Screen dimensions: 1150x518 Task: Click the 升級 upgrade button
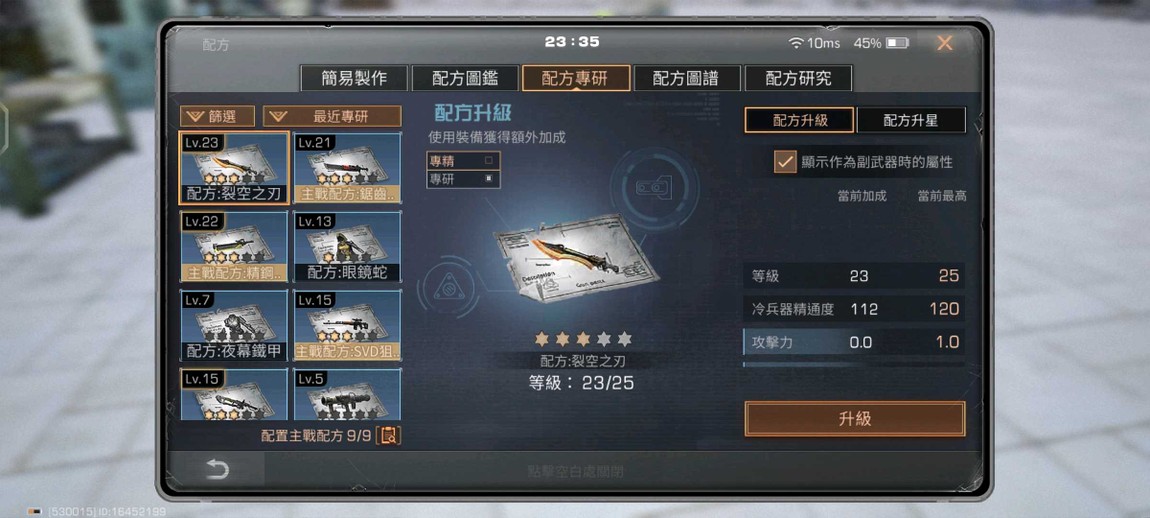click(x=855, y=419)
